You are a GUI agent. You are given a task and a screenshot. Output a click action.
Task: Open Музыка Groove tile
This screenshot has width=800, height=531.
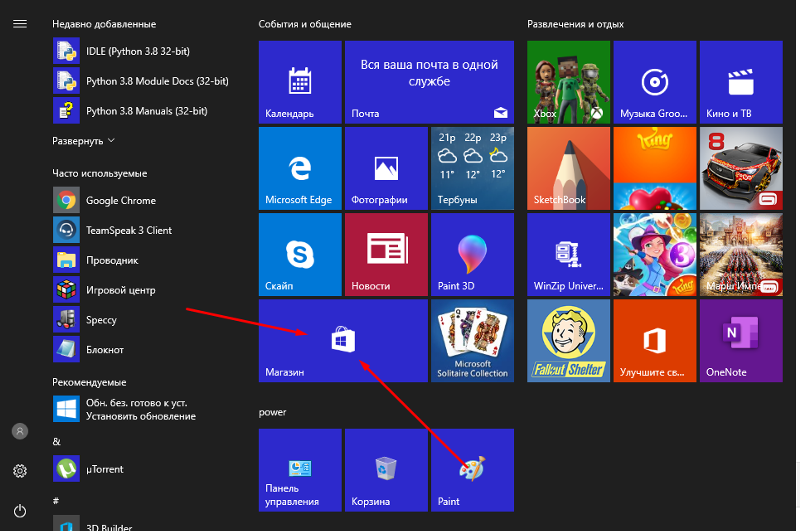tap(655, 82)
